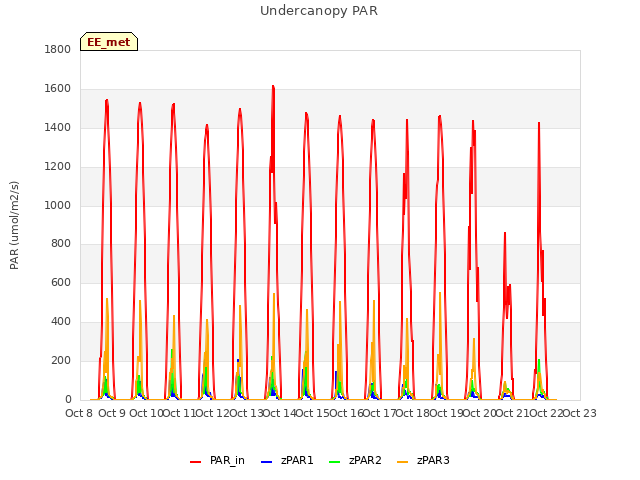Click the red PAR_in legend swatch
The image size is (640, 480).
[x=196, y=462]
